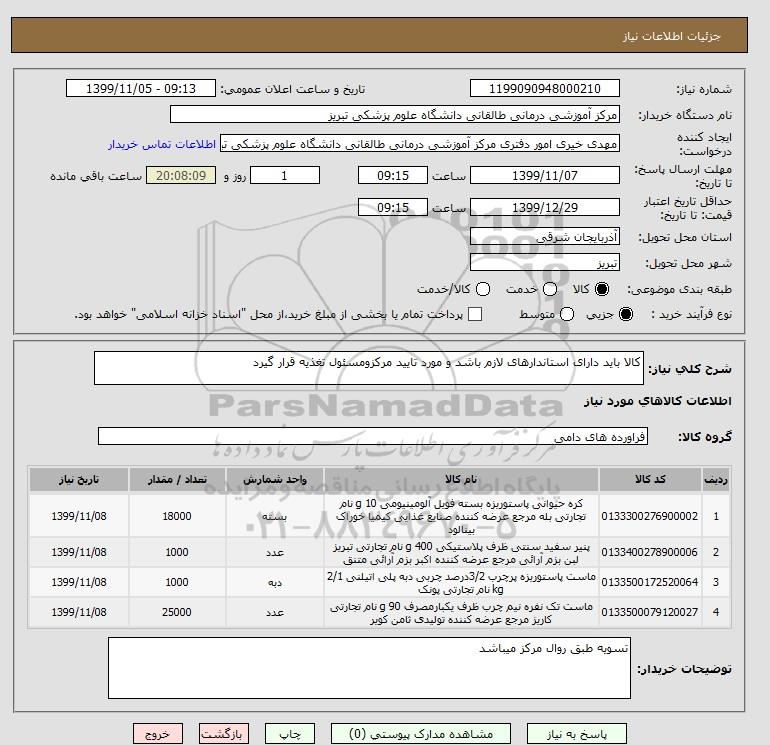Open the اطلاعات تماس خریدار link
This screenshot has width=770, height=745.
162,144
